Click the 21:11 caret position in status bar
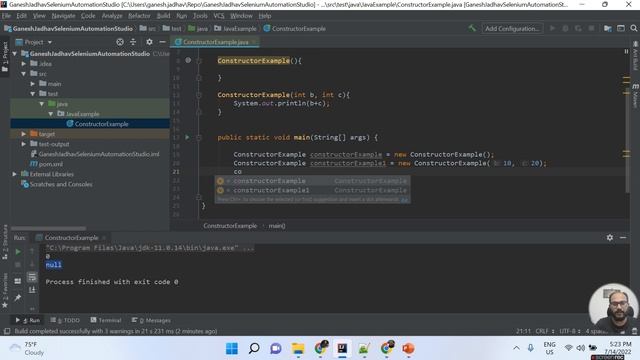This screenshot has height=360, width=640. coord(523,331)
